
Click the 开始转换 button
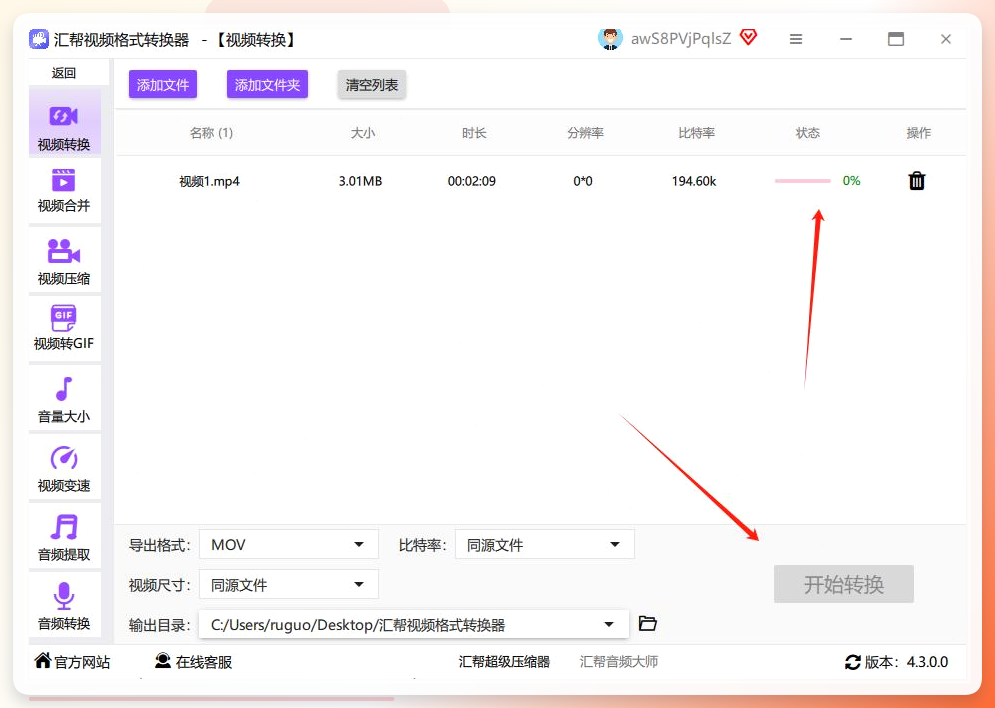pos(844,584)
